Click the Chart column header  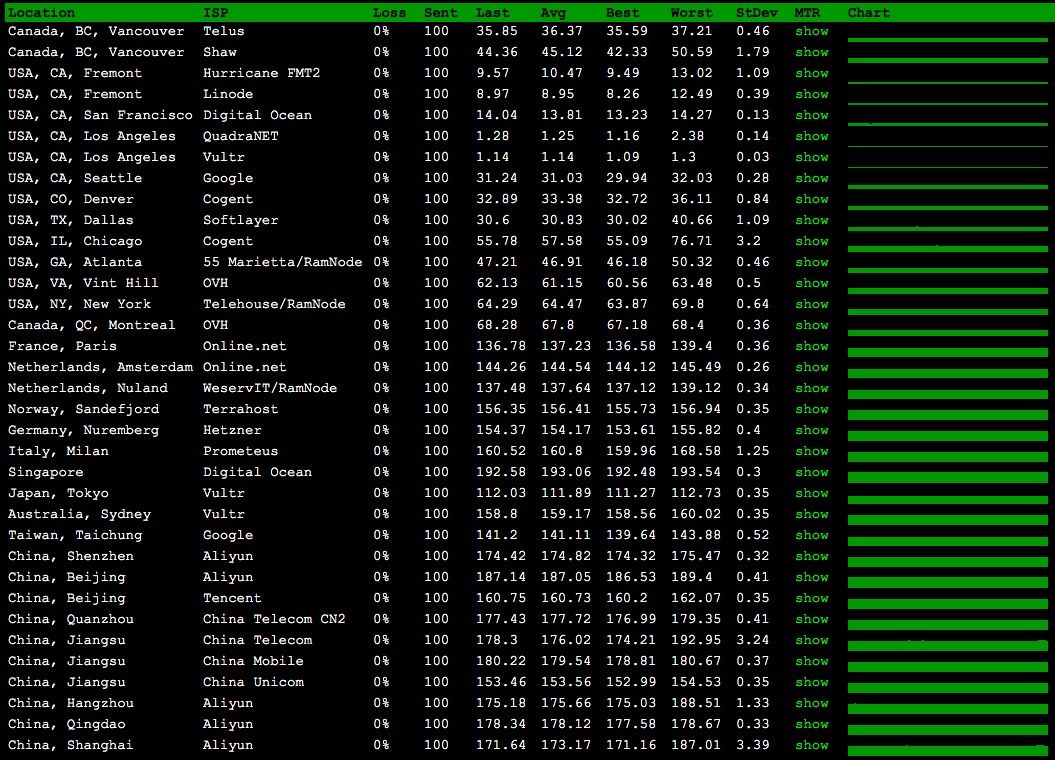tap(869, 13)
